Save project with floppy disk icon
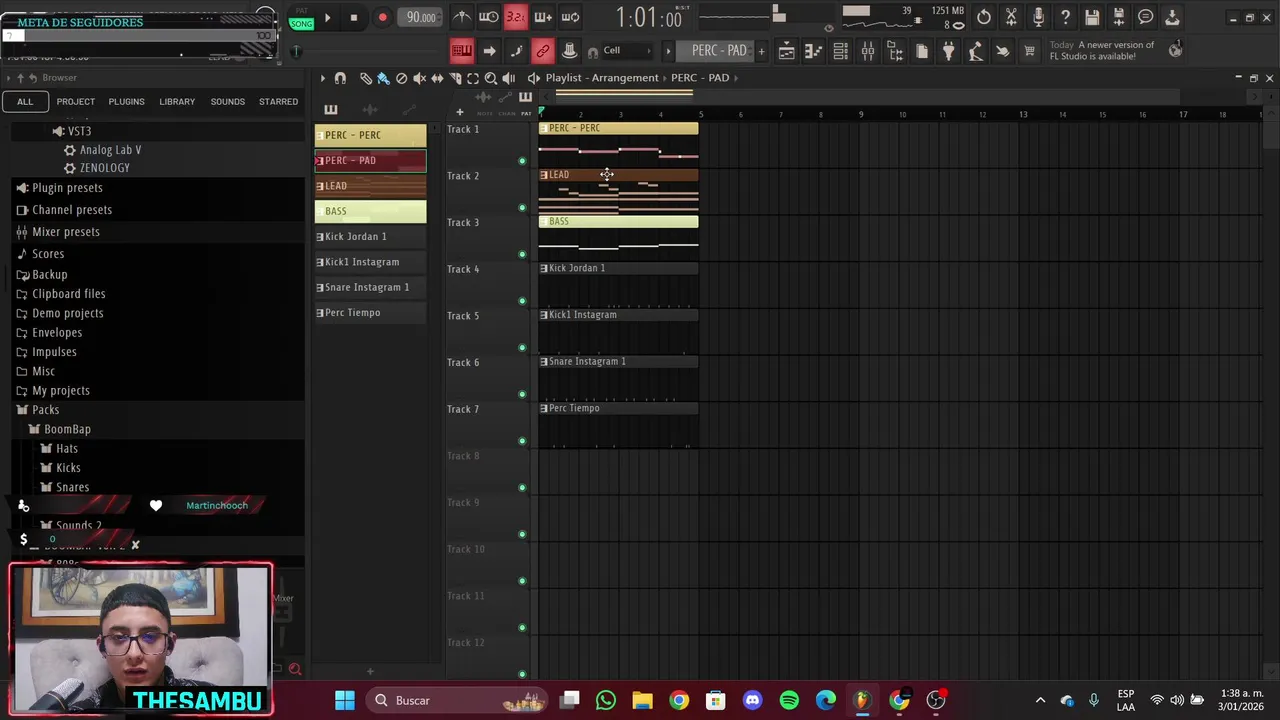Image resolution: width=1280 pixels, height=720 pixels. point(1092,17)
